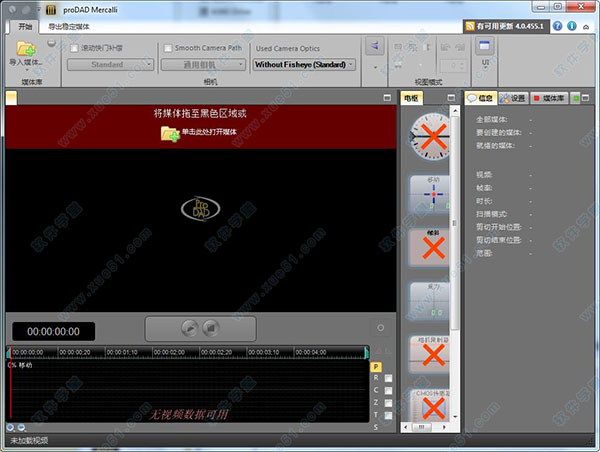The width and height of the screenshot is (600, 452).
Task: Toggle the Z checkbox beside timeline
Action: pos(388,403)
